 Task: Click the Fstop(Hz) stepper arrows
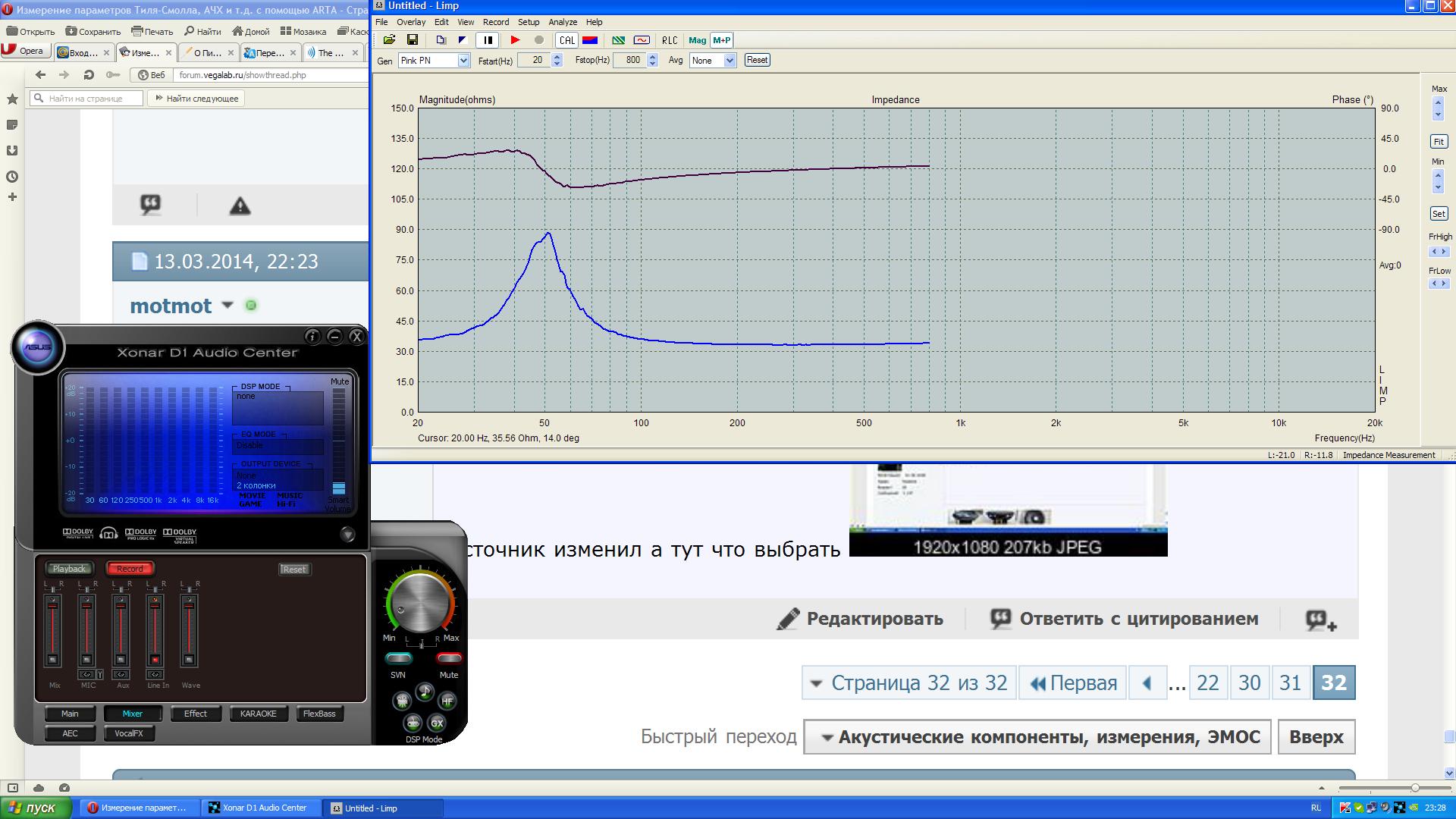(652, 61)
